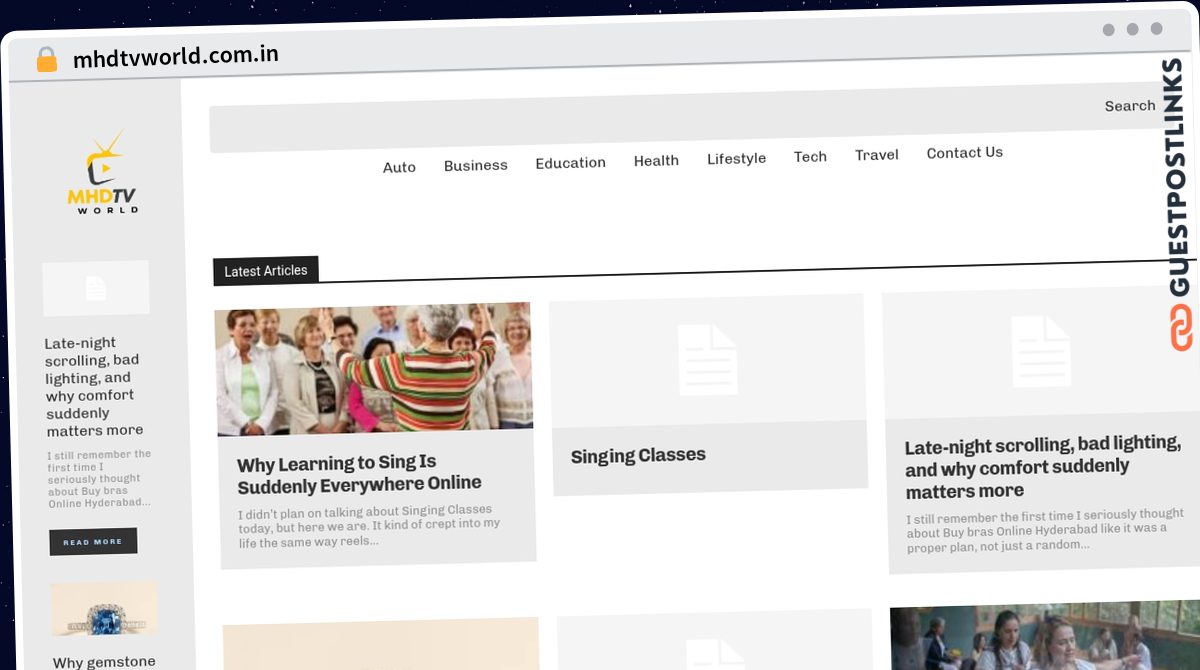Open the 'Why gemstone' sidebar article link
The width and height of the screenshot is (1200, 670).
coord(104,661)
